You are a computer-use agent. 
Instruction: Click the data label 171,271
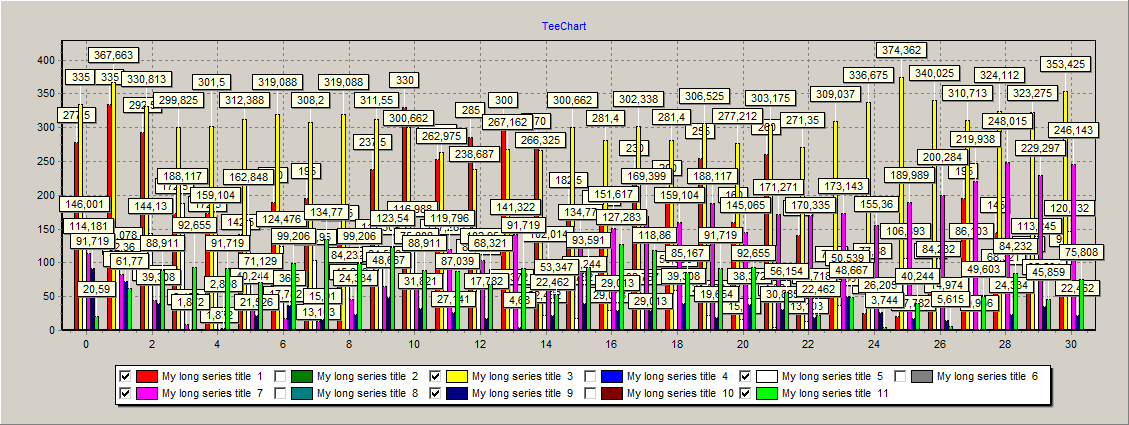coord(778,187)
